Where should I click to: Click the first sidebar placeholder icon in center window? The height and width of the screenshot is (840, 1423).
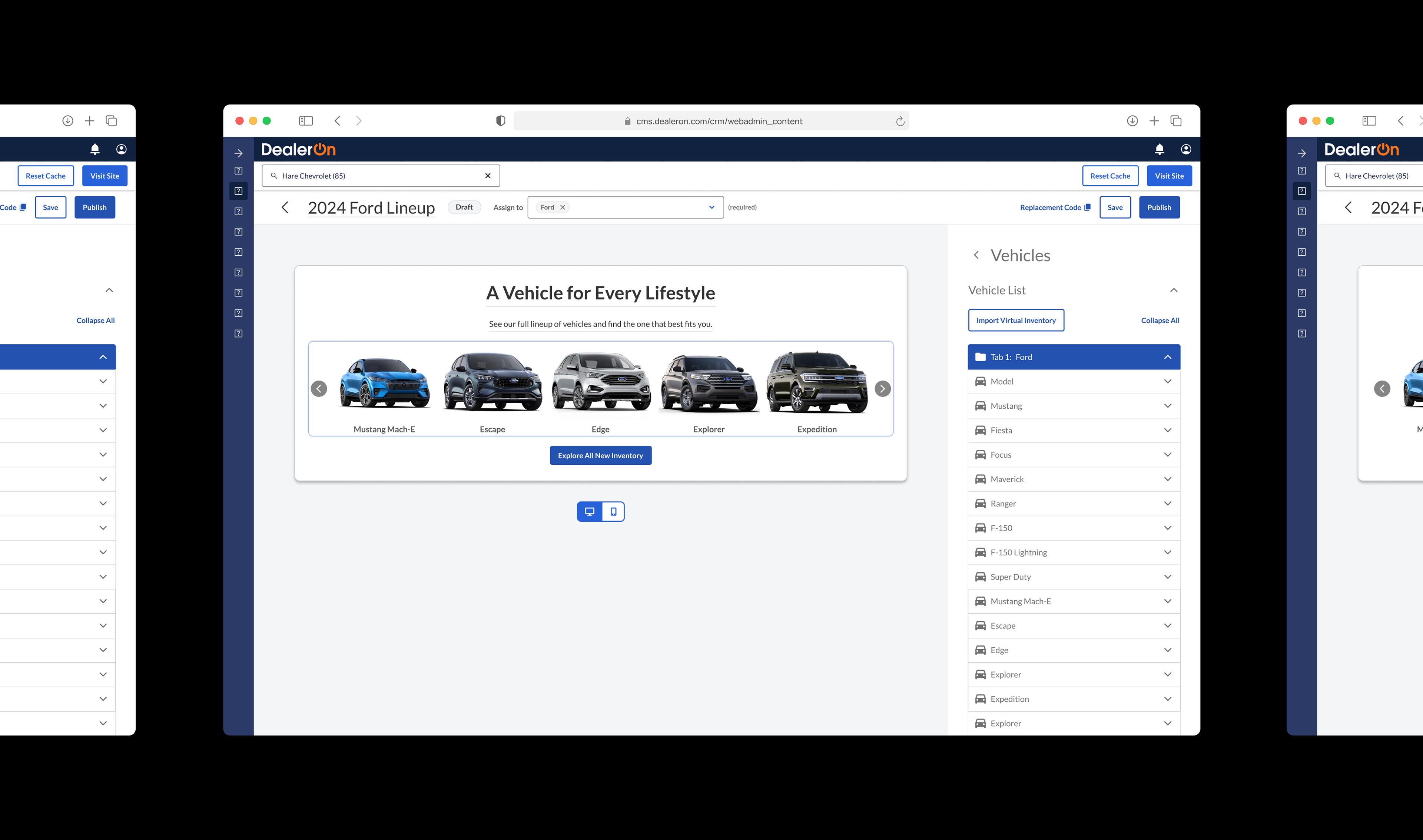click(x=238, y=171)
